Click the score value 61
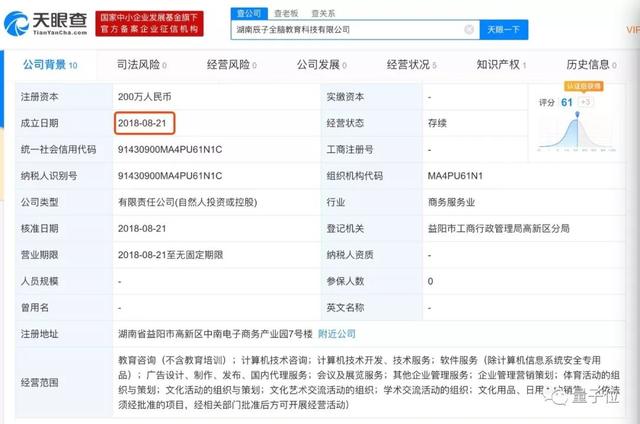The image size is (640, 424). point(567,102)
